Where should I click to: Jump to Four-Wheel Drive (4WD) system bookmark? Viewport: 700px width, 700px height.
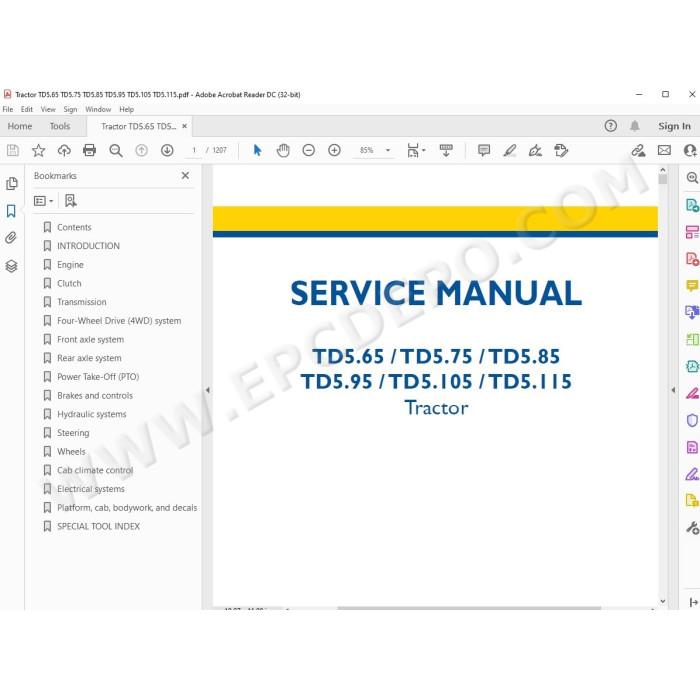coord(119,321)
